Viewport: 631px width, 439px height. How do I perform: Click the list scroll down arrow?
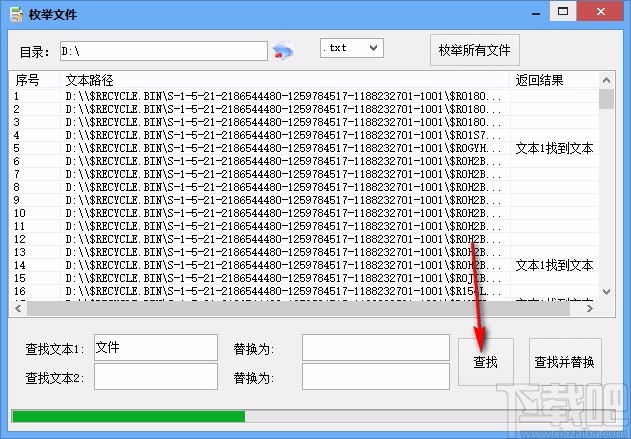pos(606,292)
